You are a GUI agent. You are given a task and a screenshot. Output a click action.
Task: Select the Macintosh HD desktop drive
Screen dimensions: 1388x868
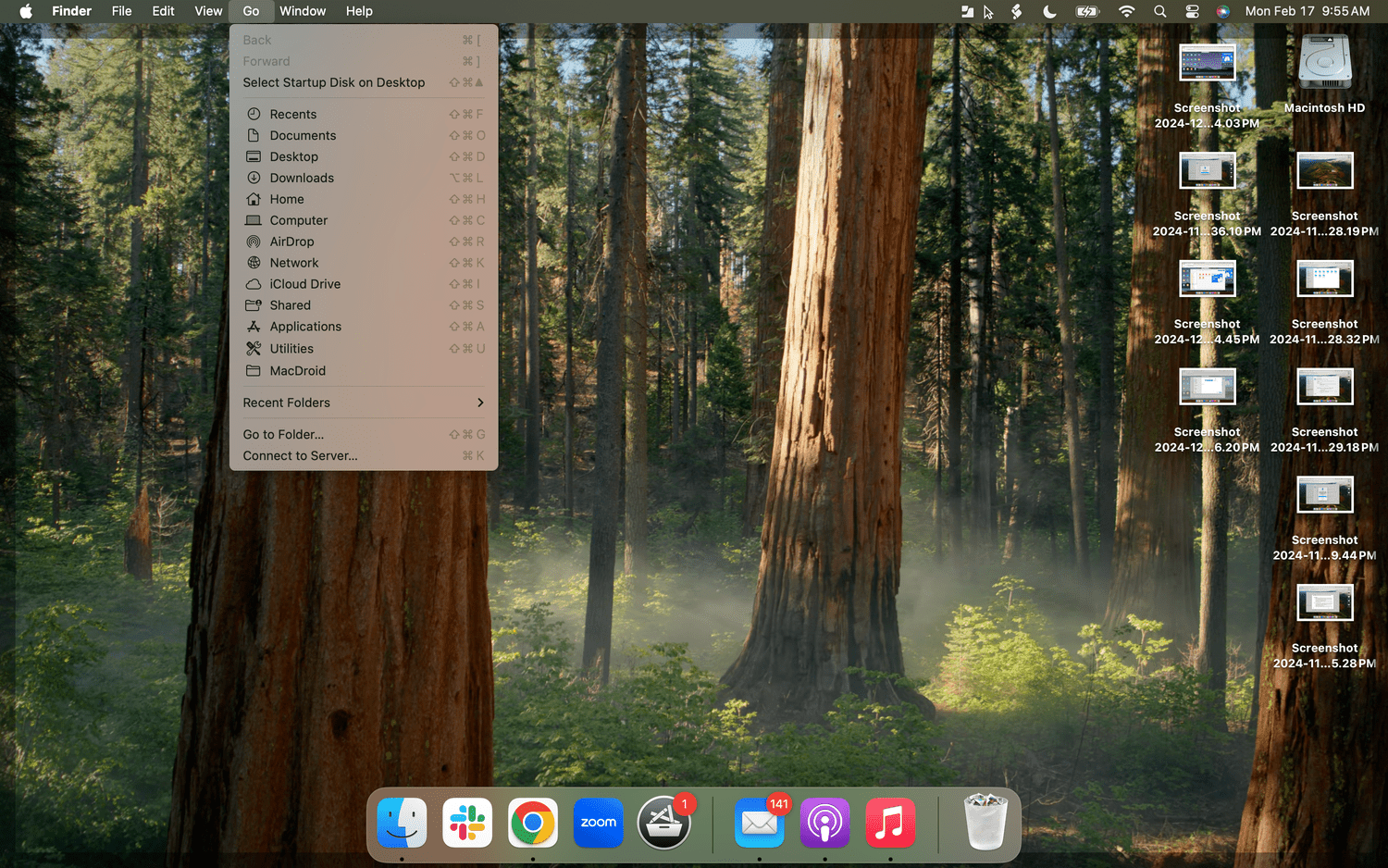(x=1324, y=63)
